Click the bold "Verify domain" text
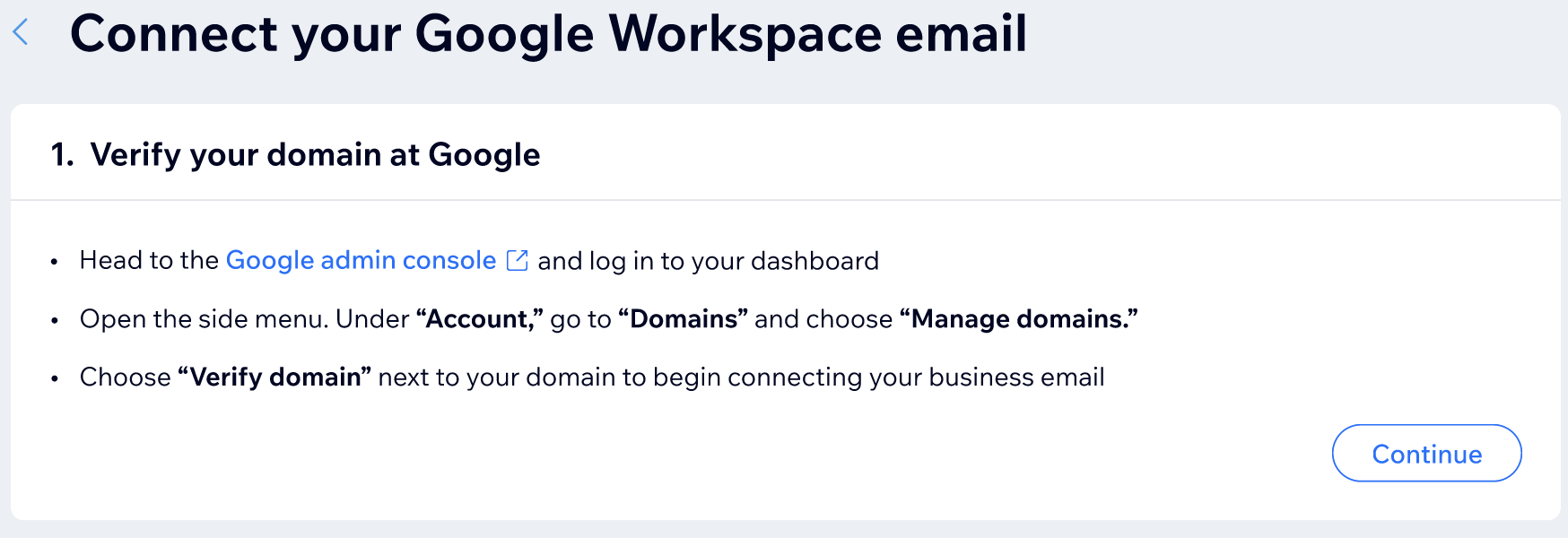 click(274, 377)
